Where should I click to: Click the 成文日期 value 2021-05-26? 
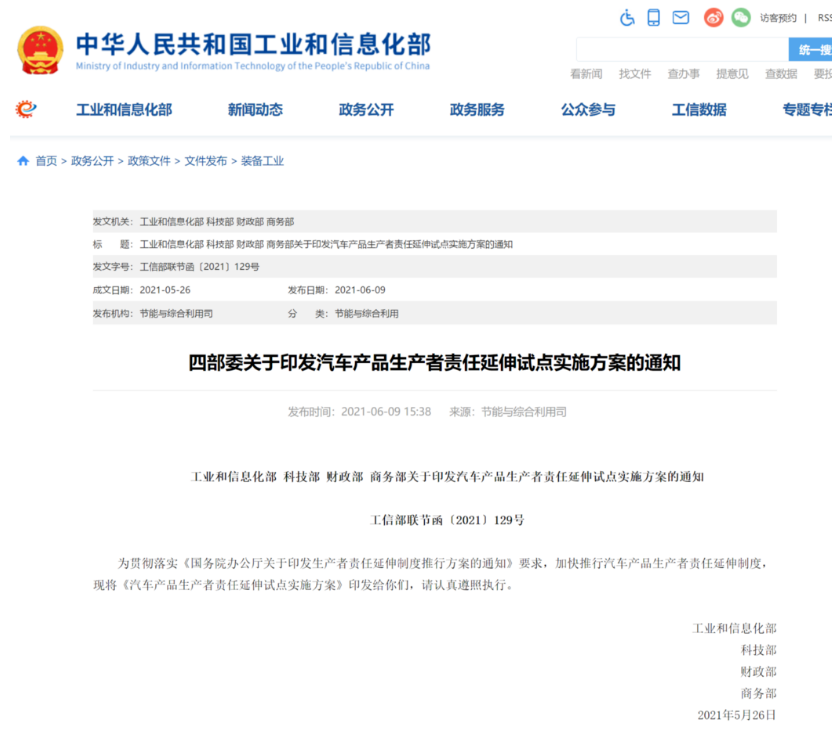tap(165, 290)
